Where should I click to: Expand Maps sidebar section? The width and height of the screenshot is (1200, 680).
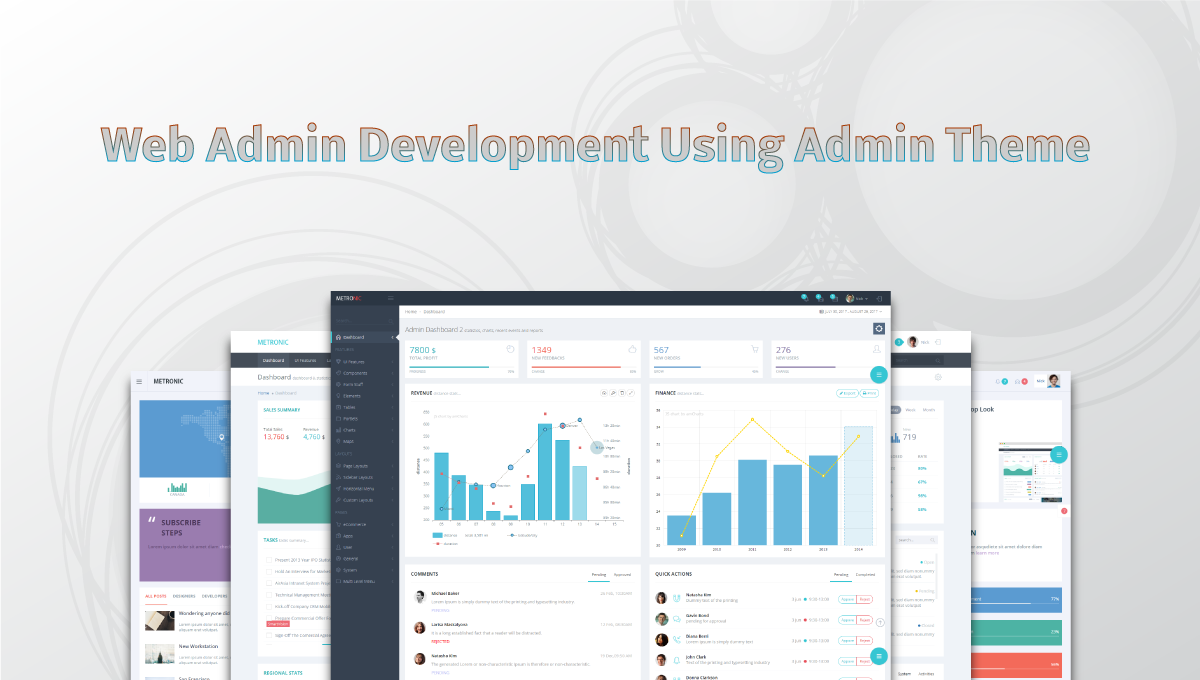365,441
